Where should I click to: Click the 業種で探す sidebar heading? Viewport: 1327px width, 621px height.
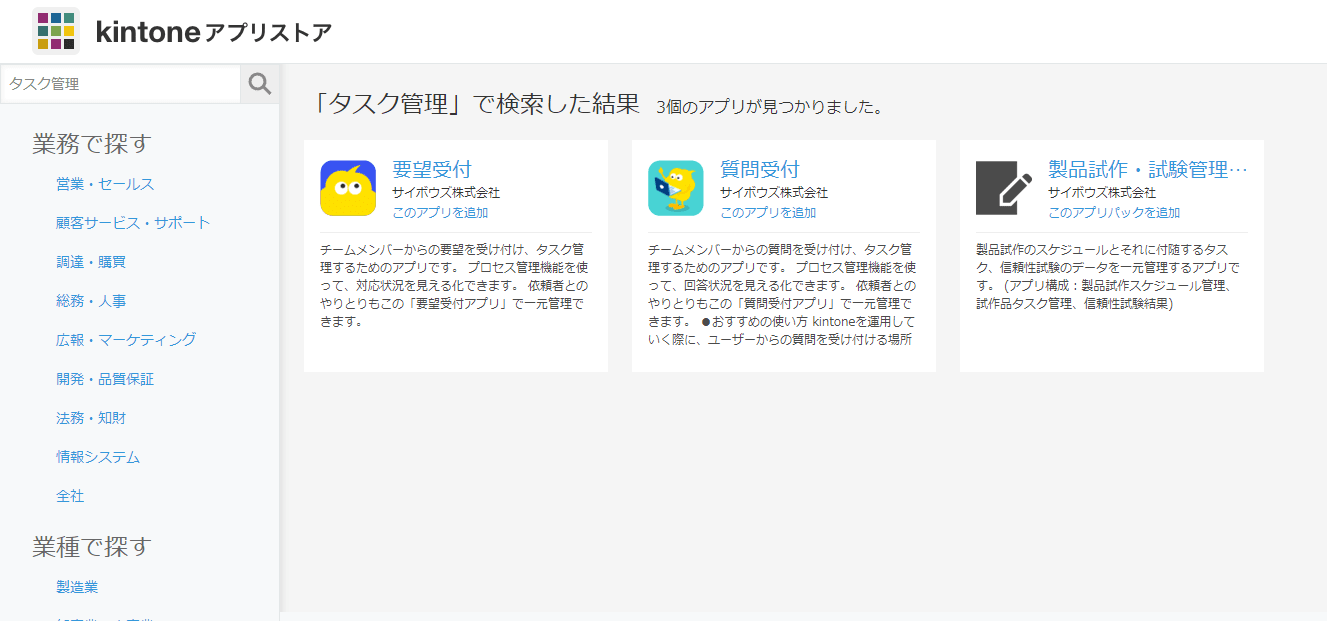(91, 546)
